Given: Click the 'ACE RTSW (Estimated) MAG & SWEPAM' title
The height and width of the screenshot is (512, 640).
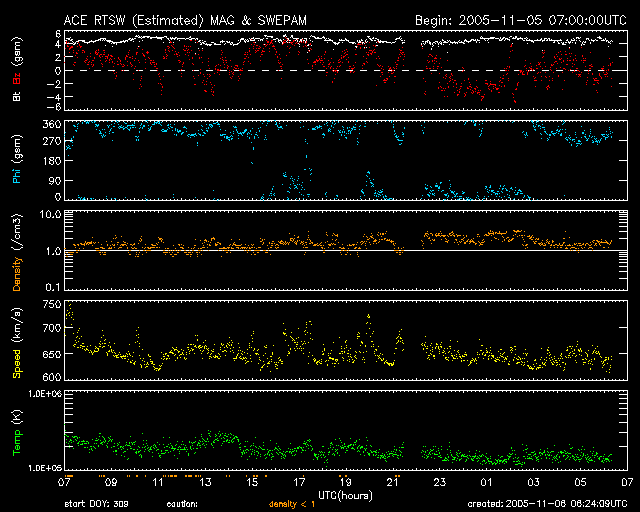Looking at the screenshot, I should pos(185,20).
